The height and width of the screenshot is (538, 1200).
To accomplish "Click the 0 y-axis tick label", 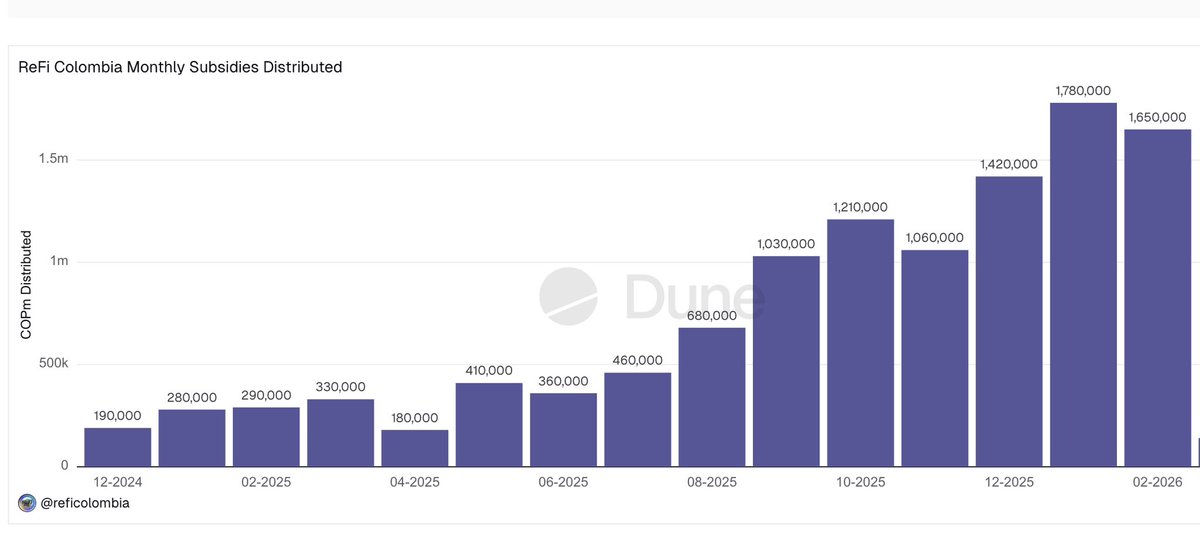I will click(64, 466).
